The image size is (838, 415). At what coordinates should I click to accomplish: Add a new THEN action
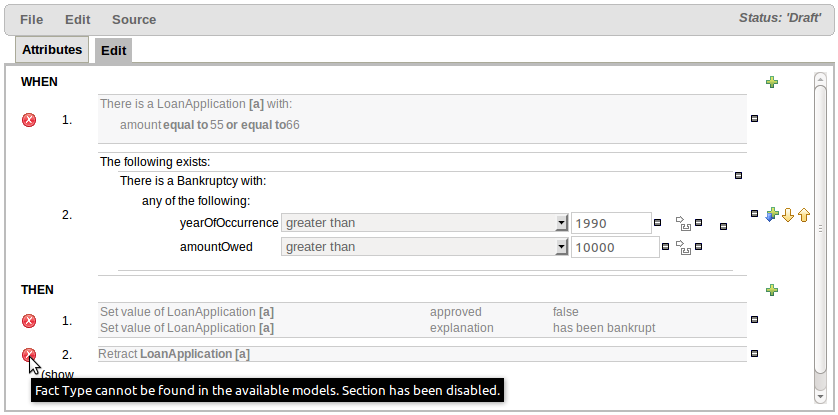point(771,290)
